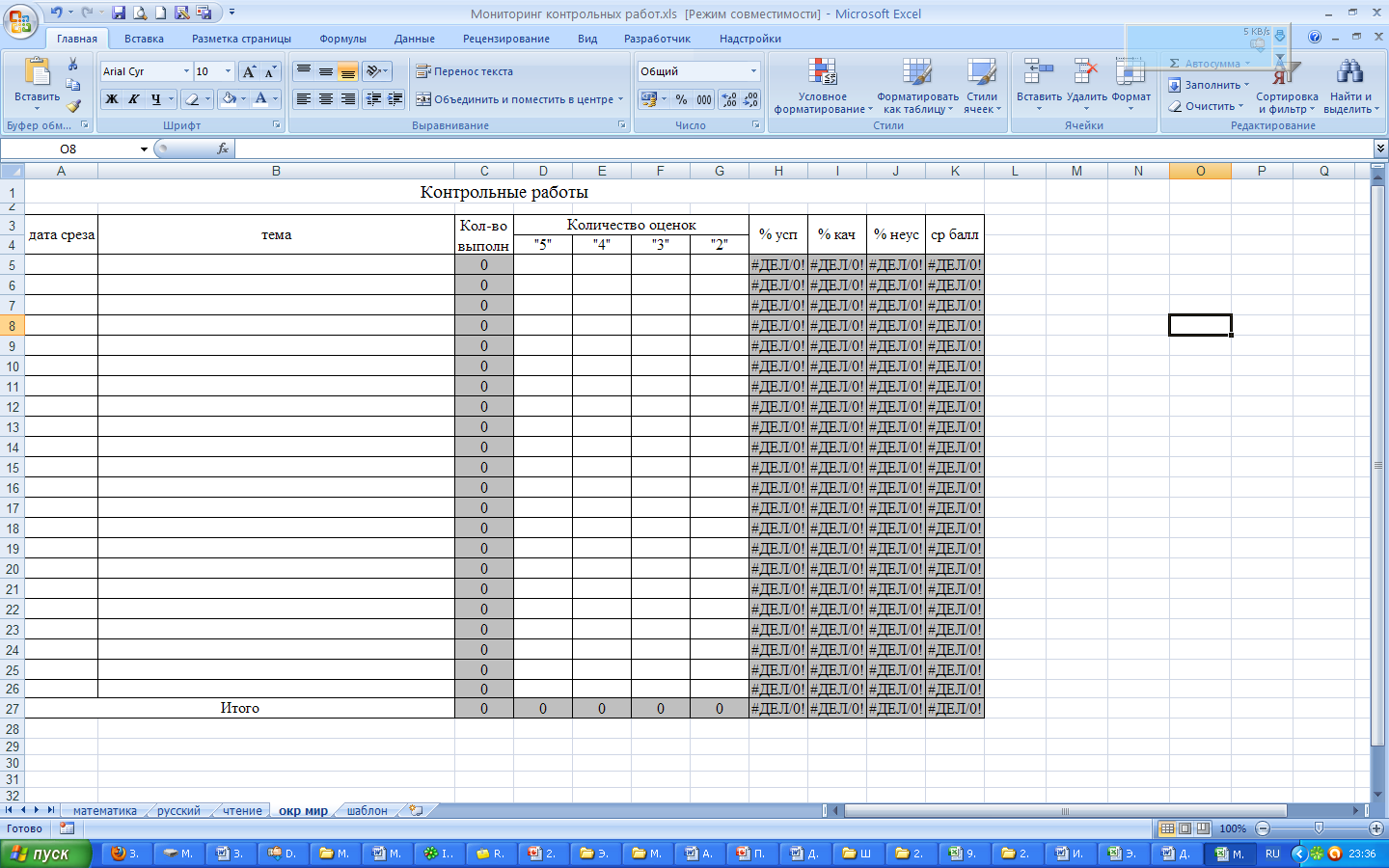
Task: Click the Вставить paste button
Action: tap(37, 84)
